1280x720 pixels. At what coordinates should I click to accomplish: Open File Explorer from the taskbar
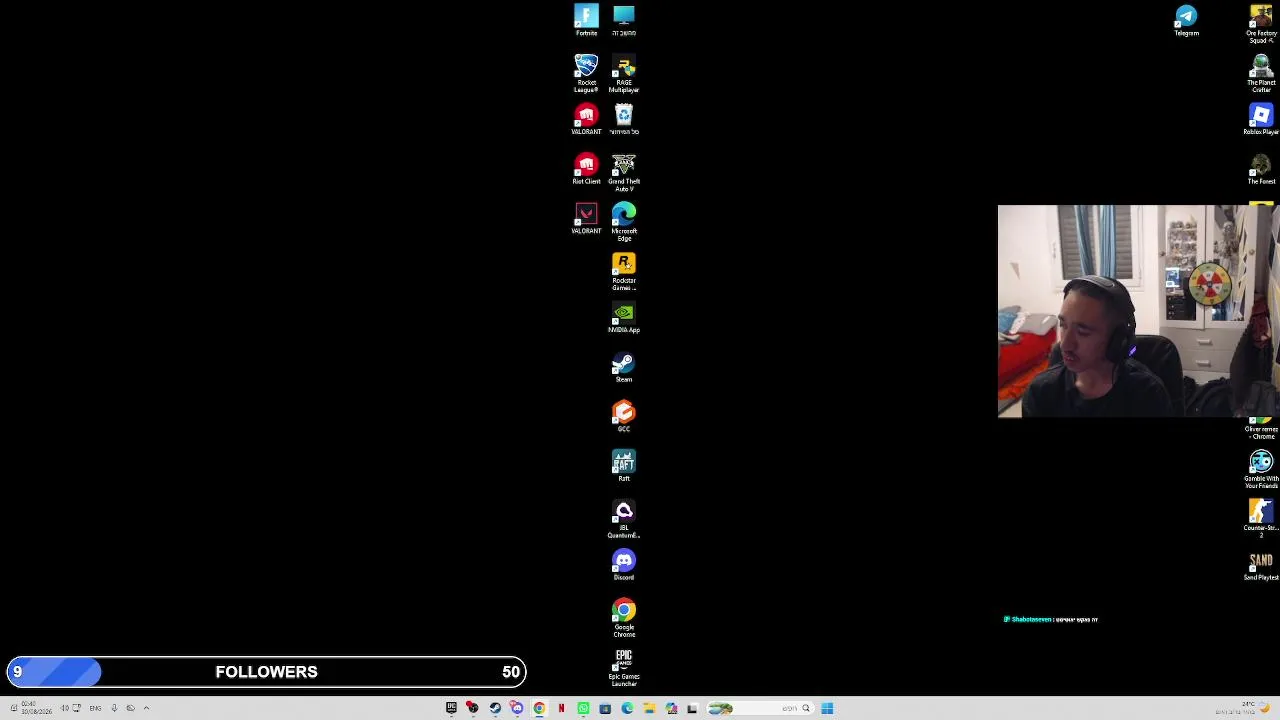pyautogui.click(x=649, y=708)
